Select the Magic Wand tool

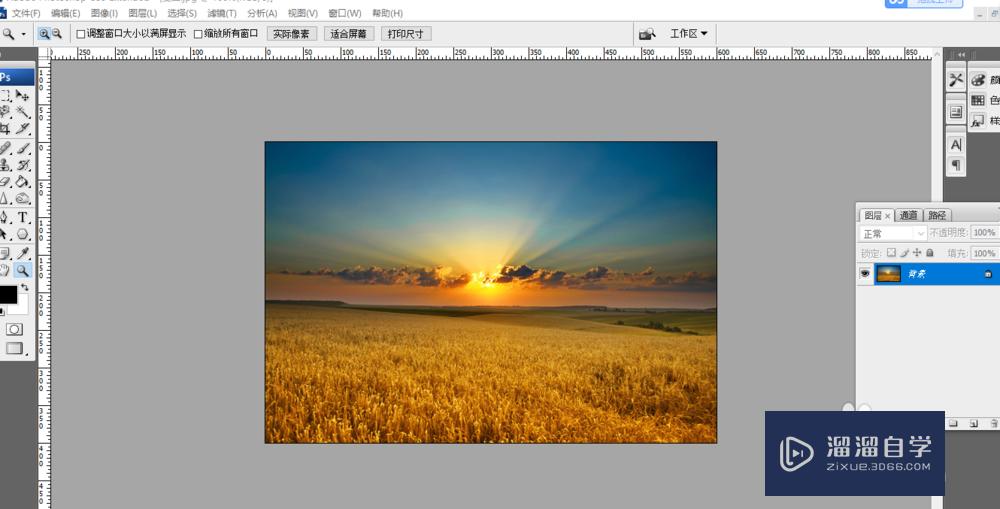[x=22, y=112]
